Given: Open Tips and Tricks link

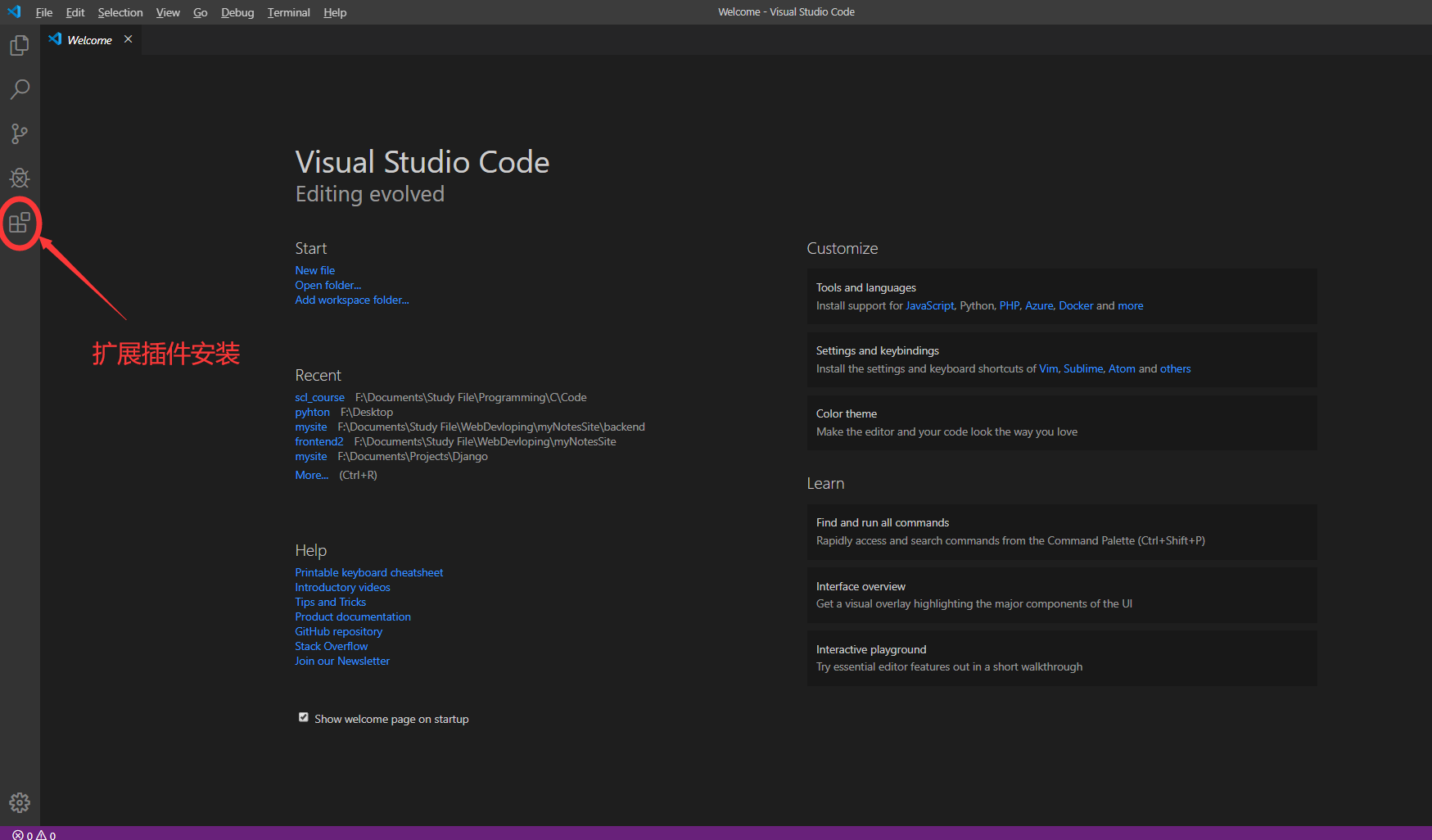Looking at the screenshot, I should [x=331, y=602].
